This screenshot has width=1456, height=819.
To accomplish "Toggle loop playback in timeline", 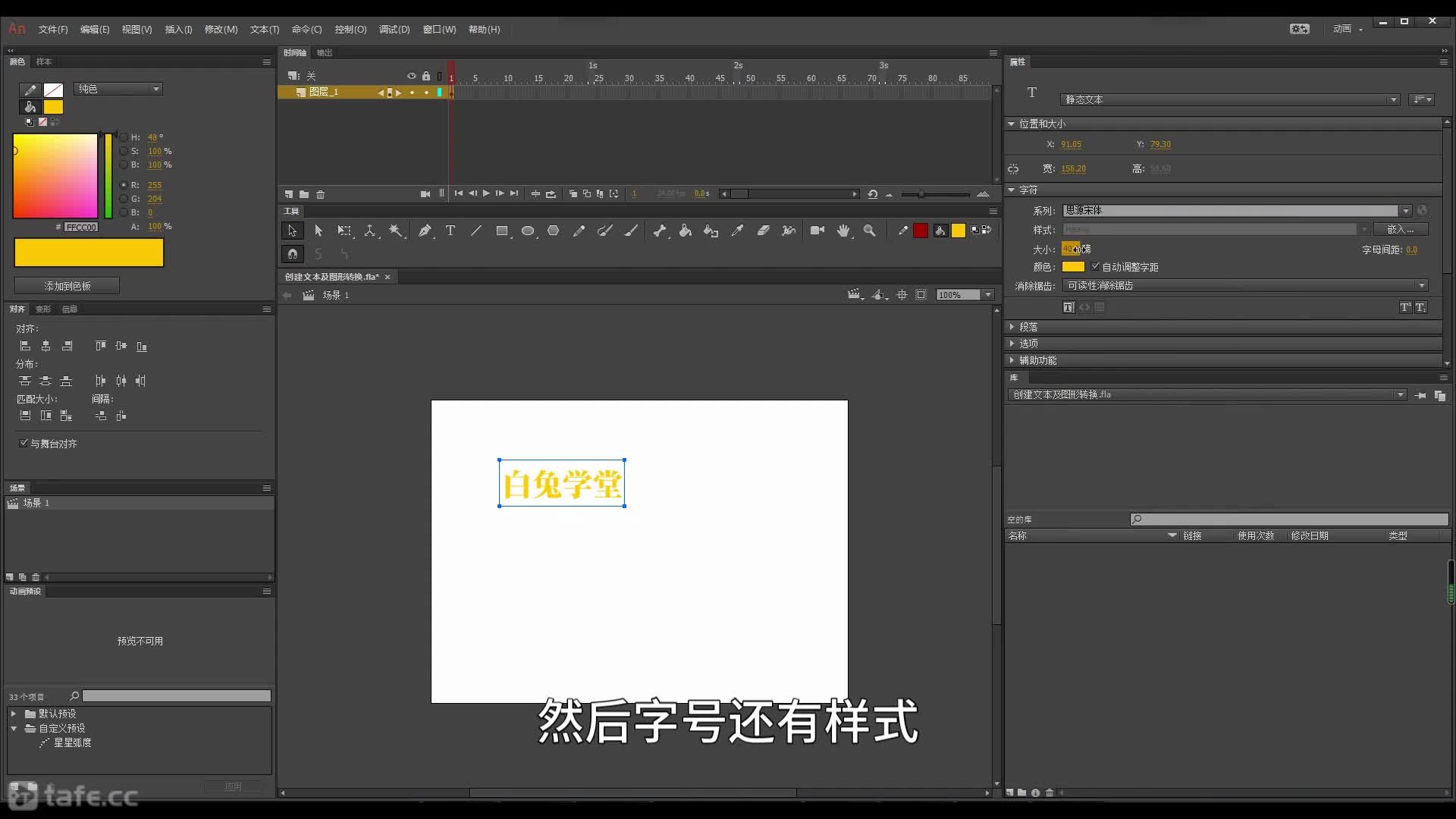I will [x=551, y=194].
